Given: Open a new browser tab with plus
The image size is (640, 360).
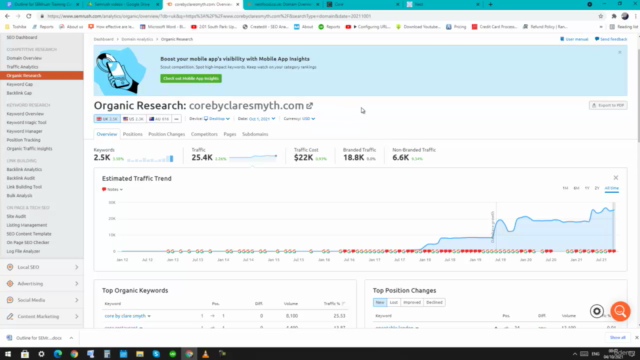Looking at the screenshot, I should (490, 4).
